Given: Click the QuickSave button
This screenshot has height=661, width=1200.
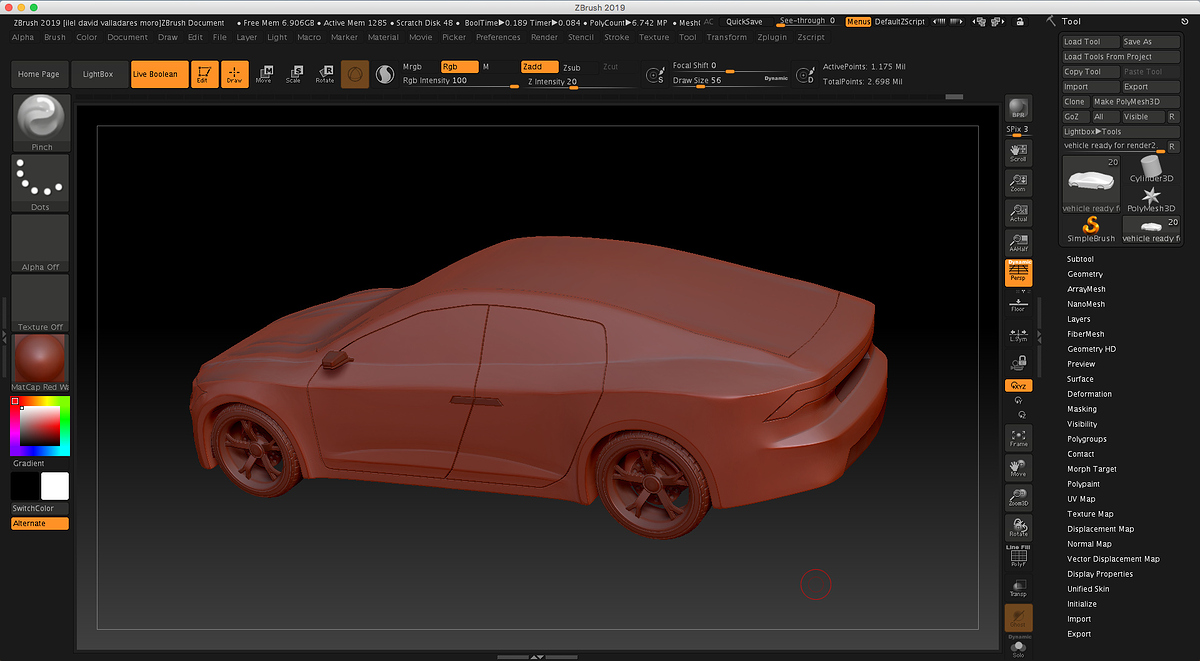Looking at the screenshot, I should (744, 21).
